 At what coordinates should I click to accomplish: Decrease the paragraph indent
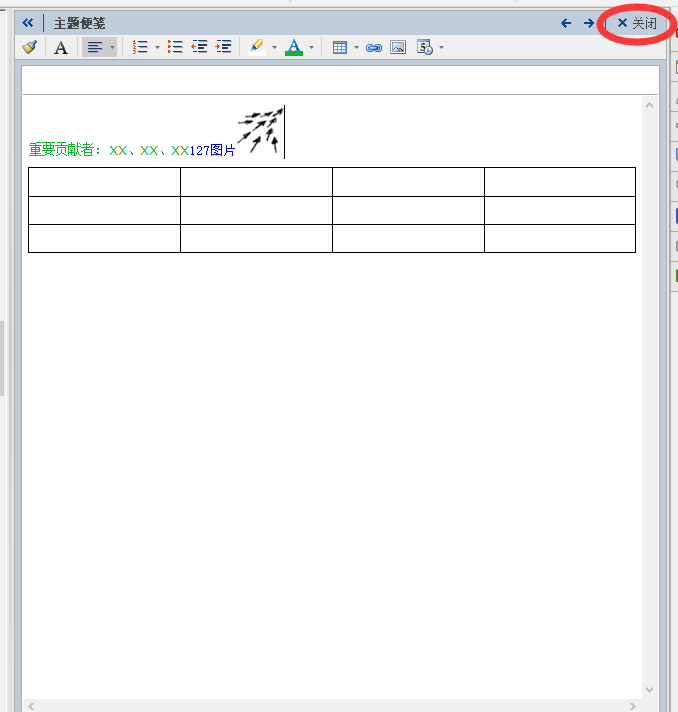(199, 47)
